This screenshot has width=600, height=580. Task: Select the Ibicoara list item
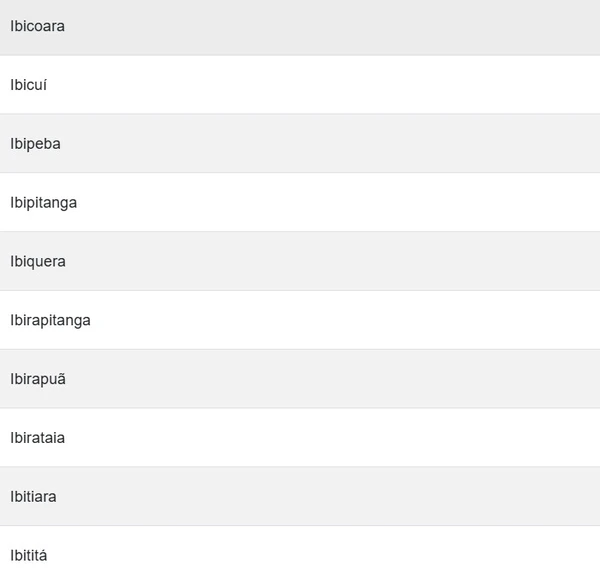click(x=300, y=26)
